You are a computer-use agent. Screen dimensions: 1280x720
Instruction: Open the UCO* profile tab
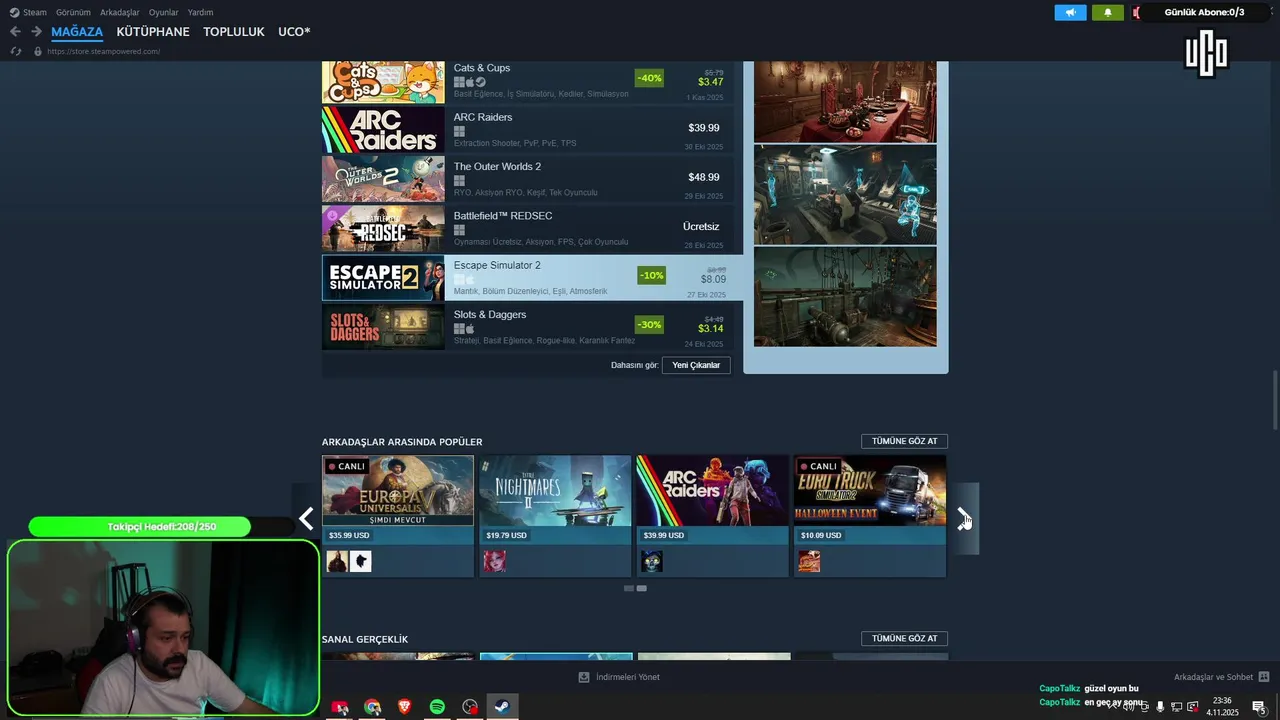tap(294, 32)
